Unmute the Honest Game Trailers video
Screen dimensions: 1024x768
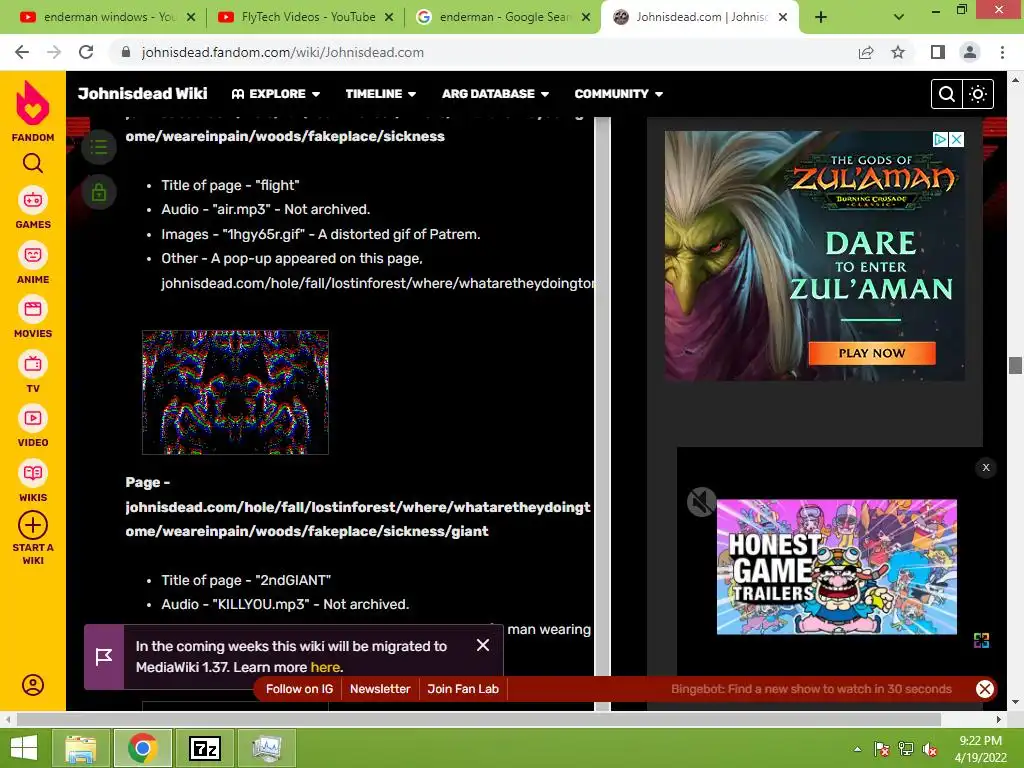click(x=701, y=502)
